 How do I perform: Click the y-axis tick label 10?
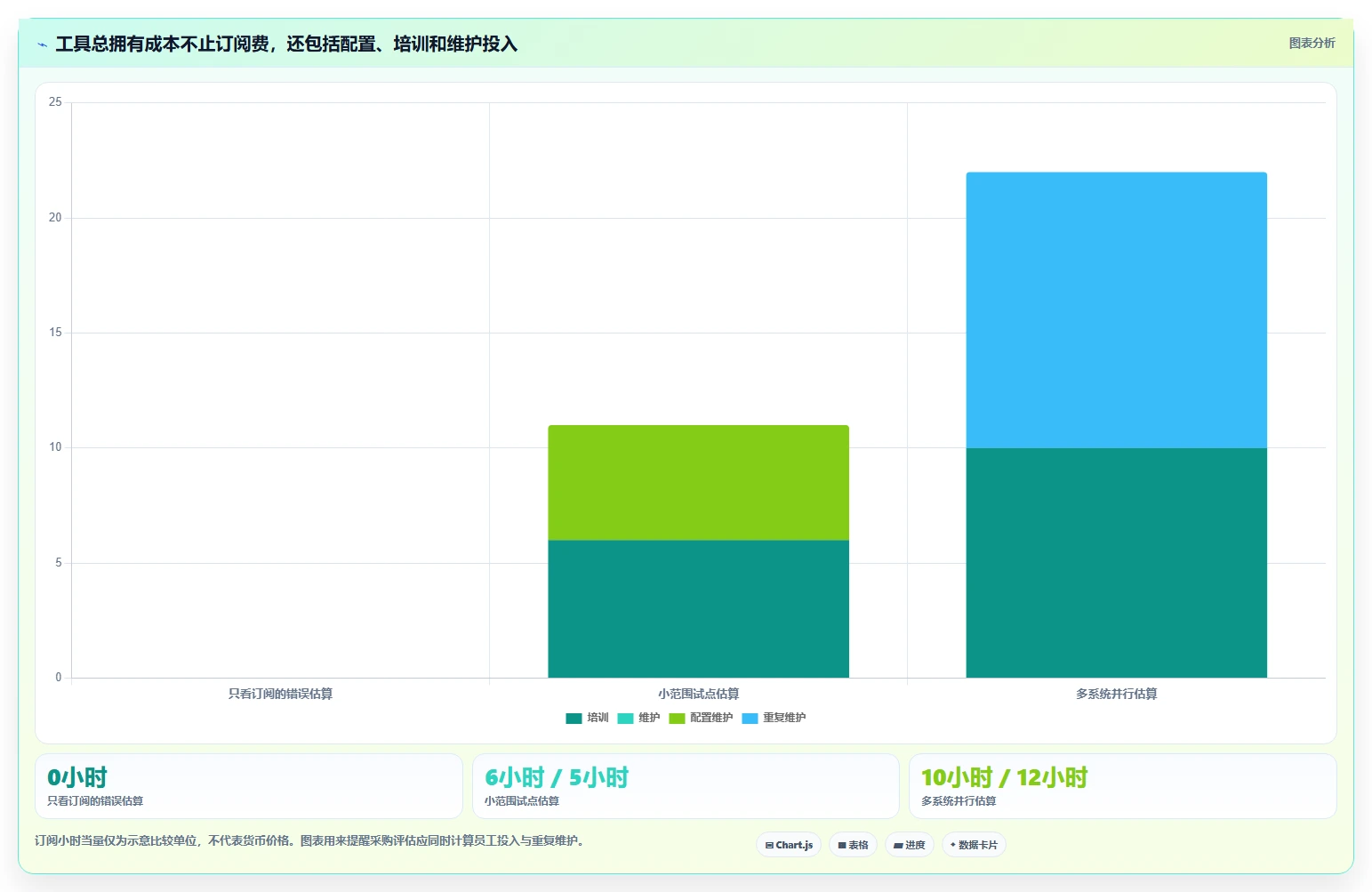pos(55,447)
